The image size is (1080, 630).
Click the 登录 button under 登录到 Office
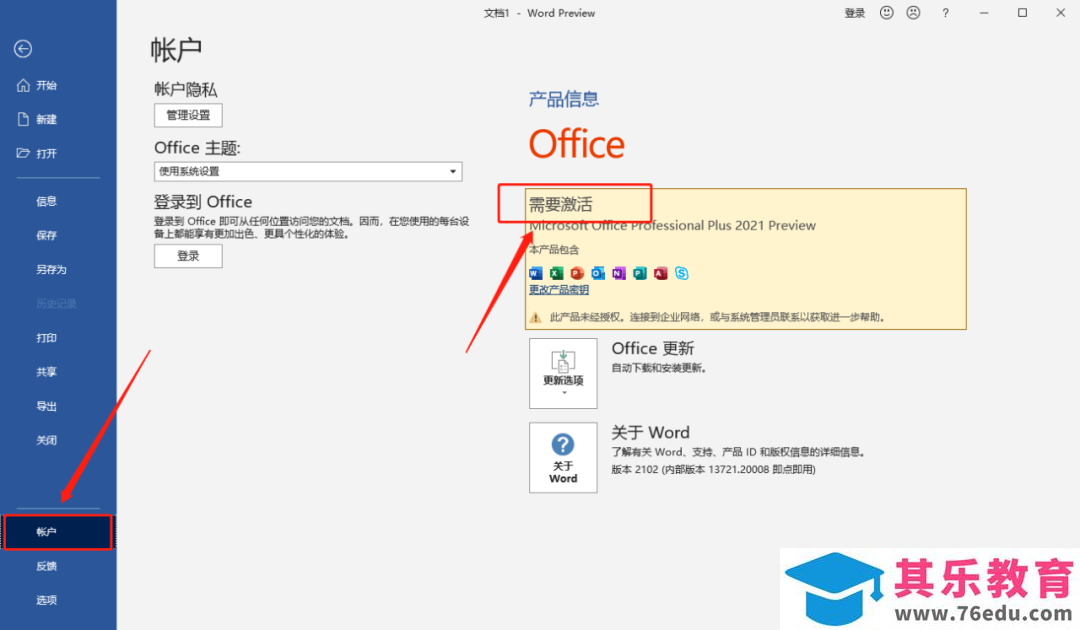click(x=188, y=256)
